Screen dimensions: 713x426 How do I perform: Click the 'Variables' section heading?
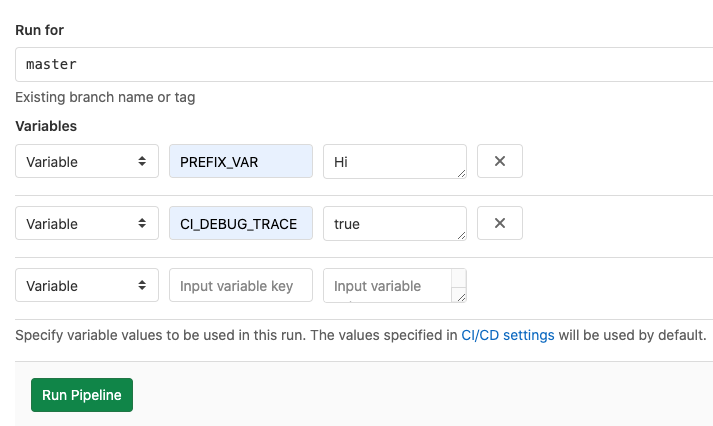coord(46,127)
